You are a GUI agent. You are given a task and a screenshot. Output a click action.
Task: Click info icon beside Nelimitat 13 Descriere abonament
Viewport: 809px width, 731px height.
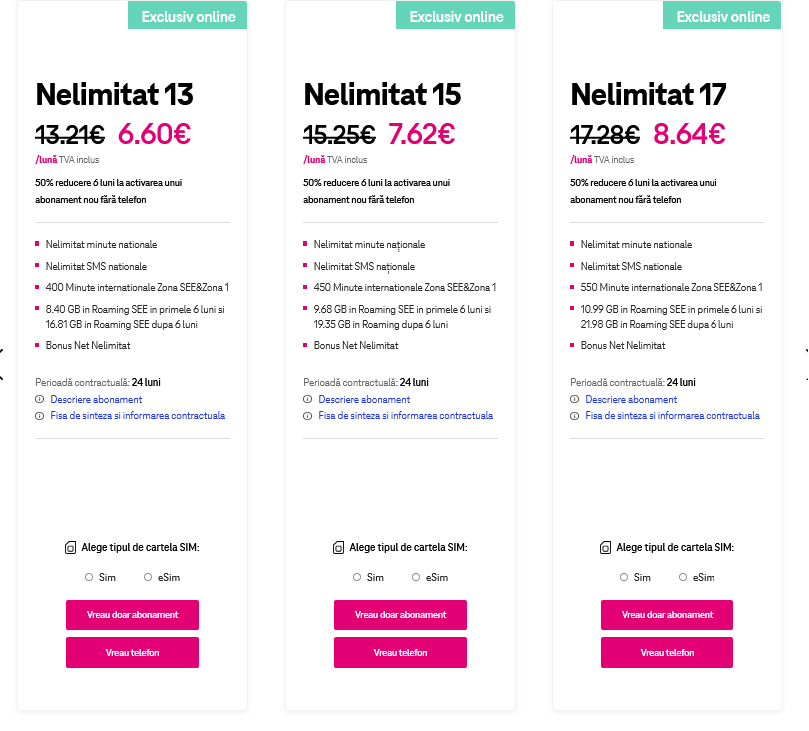[39, 399]
